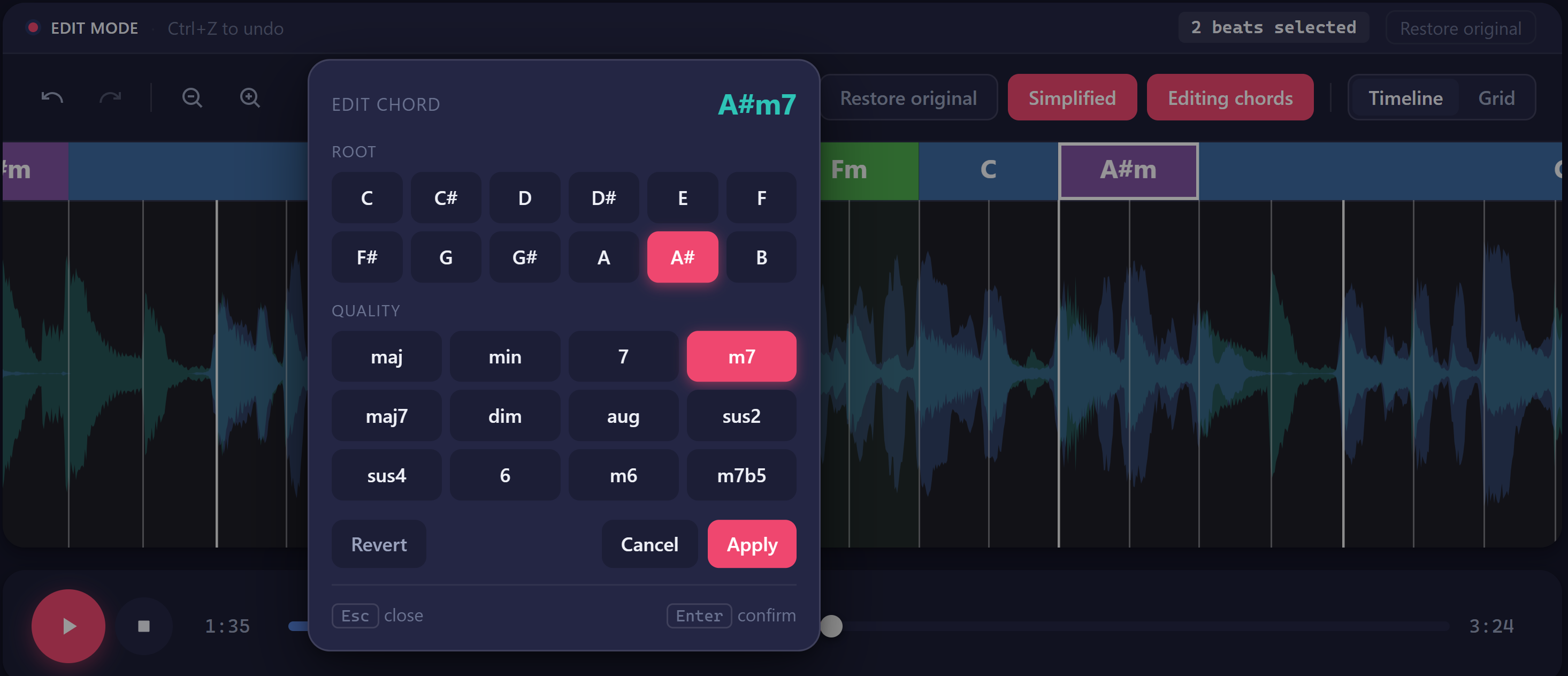Choose the highlighted A# root
The height and width of the screenshot is (676, 1568).
(x=682, y=257)
